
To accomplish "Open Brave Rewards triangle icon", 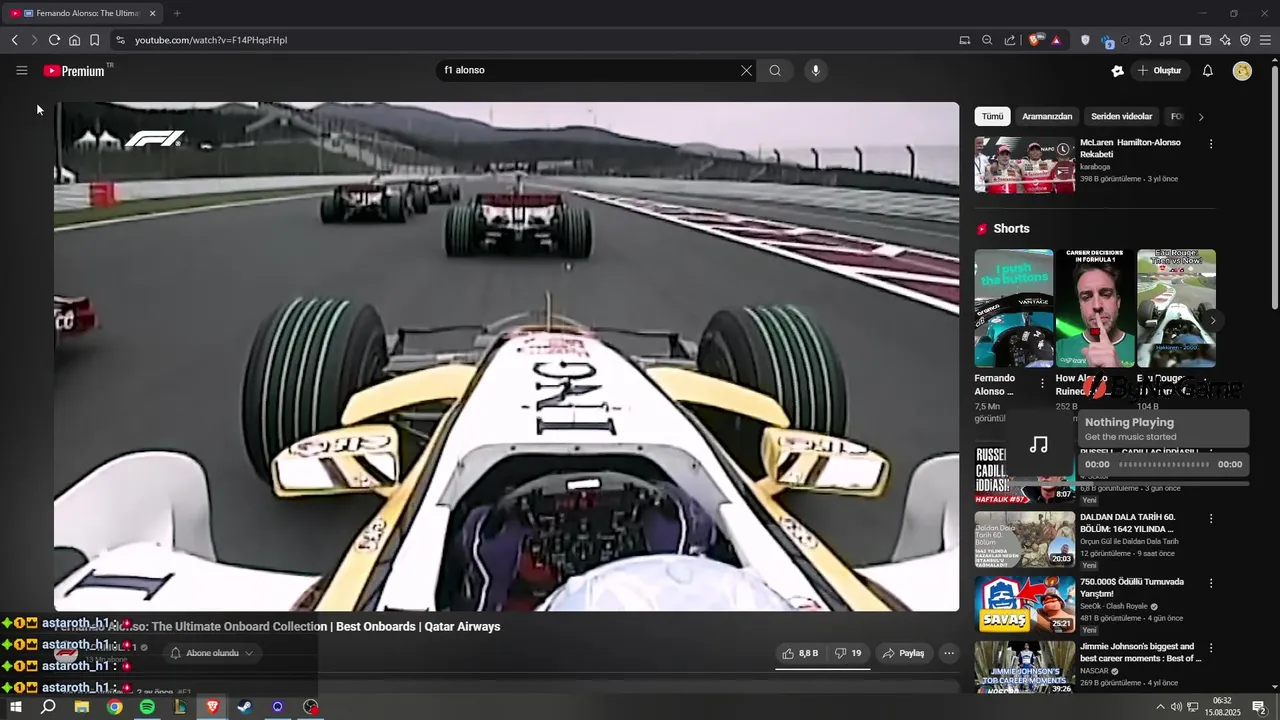I will (1056, 40).
